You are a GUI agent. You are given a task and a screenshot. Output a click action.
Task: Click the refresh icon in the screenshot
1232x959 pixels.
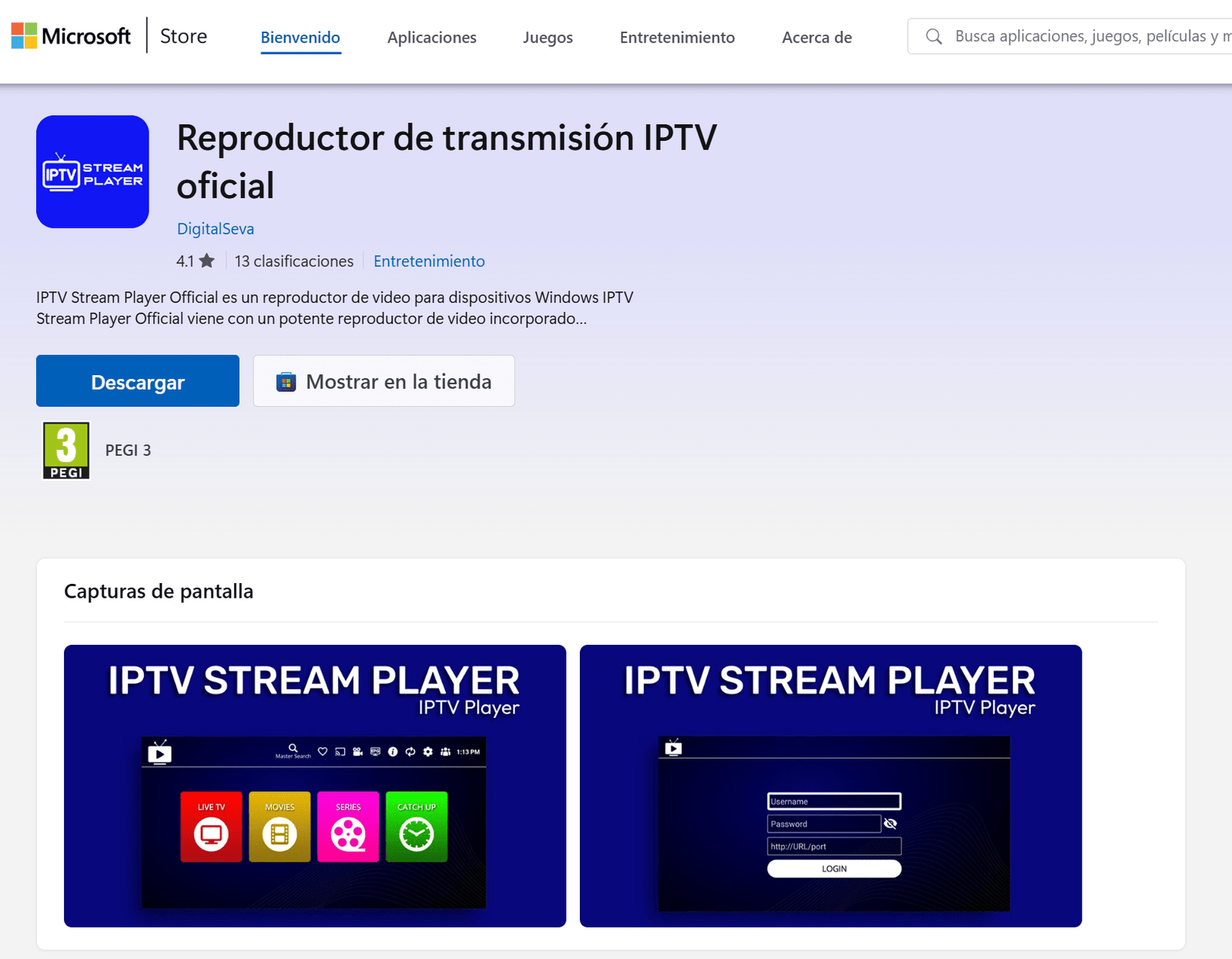point(410,751)
